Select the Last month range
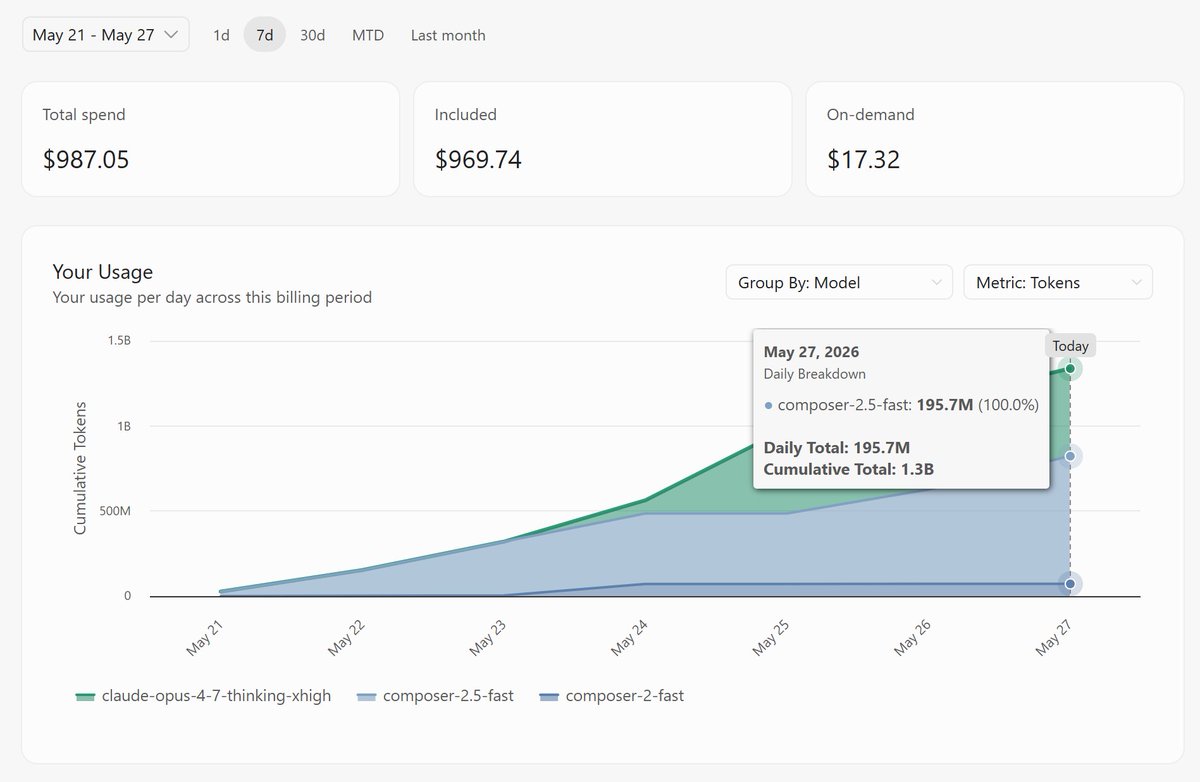The height and width of the screenshot is (782, 1200). tap(448, 35)
